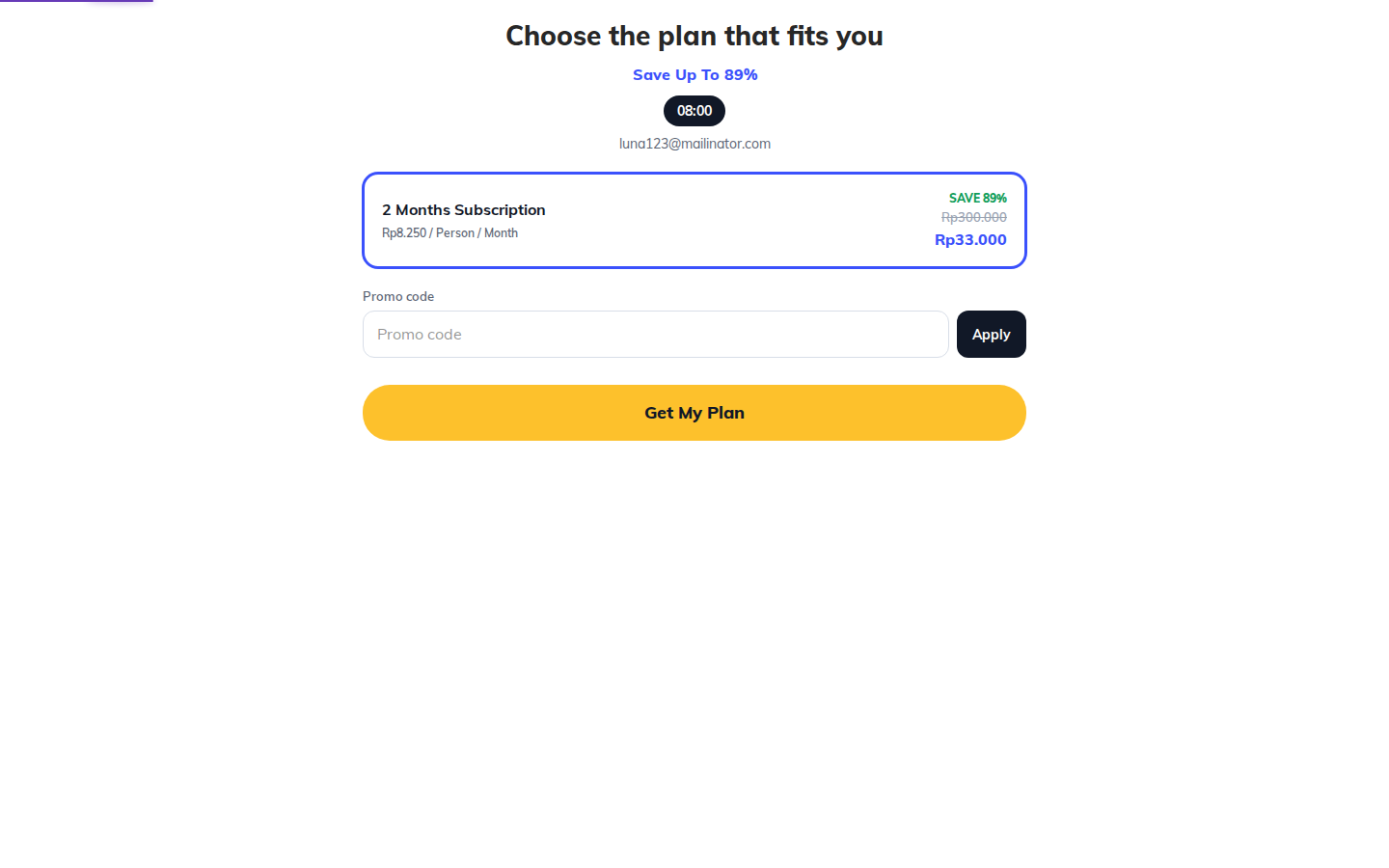Click the 2 Months Subscription title text

pos(464,209)
